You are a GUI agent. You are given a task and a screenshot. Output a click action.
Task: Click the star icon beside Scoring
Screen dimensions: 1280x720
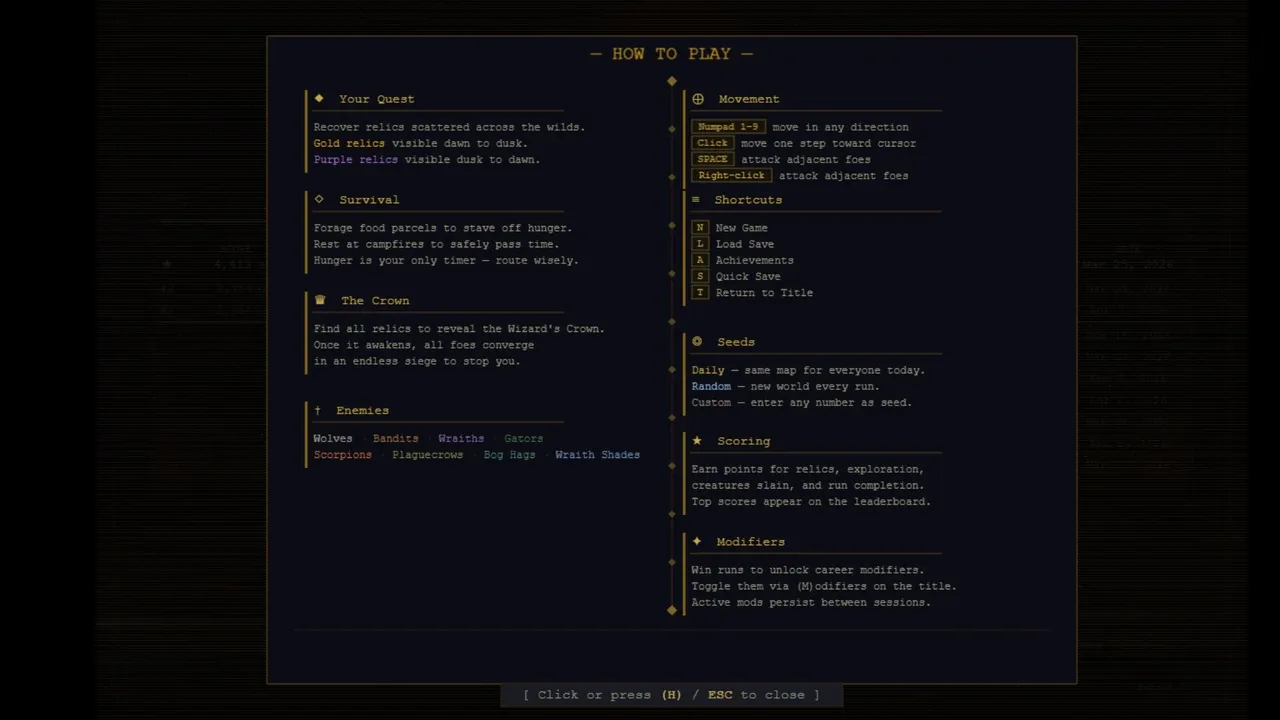click(697, 440)
